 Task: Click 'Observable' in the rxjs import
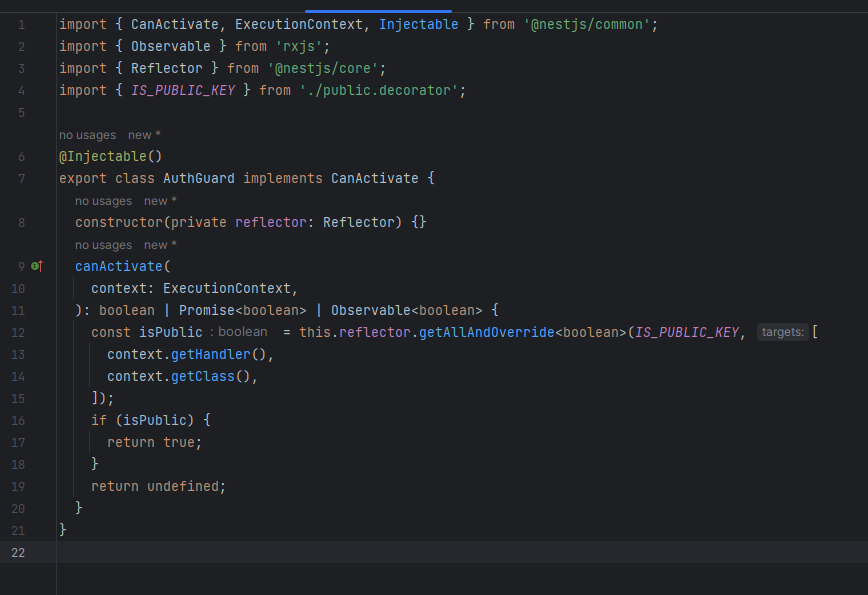click(x=171, y=46)
